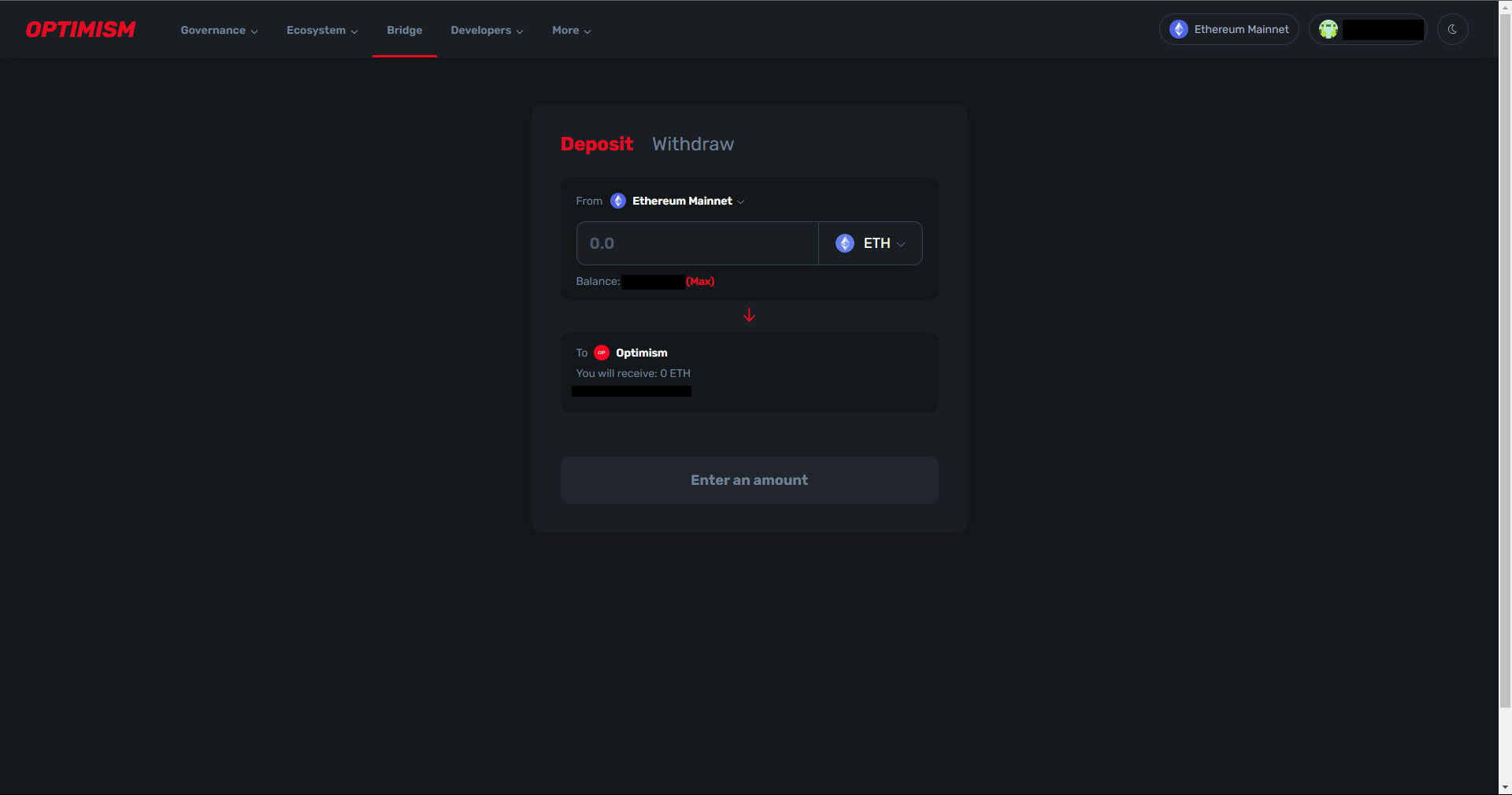The height and width of the screenshot is (795, 1512).
Task: Expand the Governance menu
Action: pyautogui.click(x=219, y=30)
